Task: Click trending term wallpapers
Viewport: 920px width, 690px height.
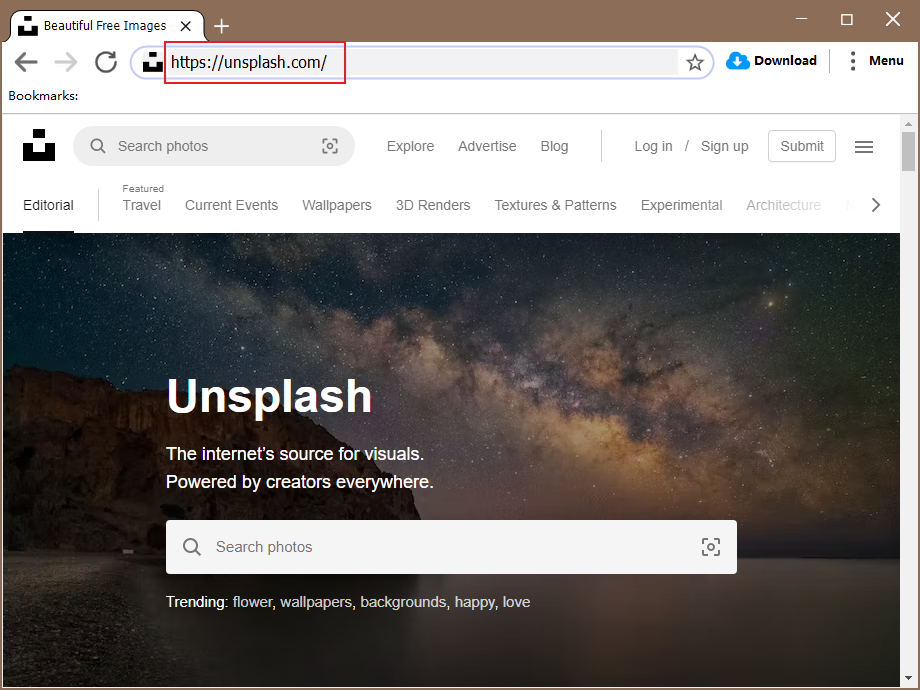Action: [x=317, y=602]
